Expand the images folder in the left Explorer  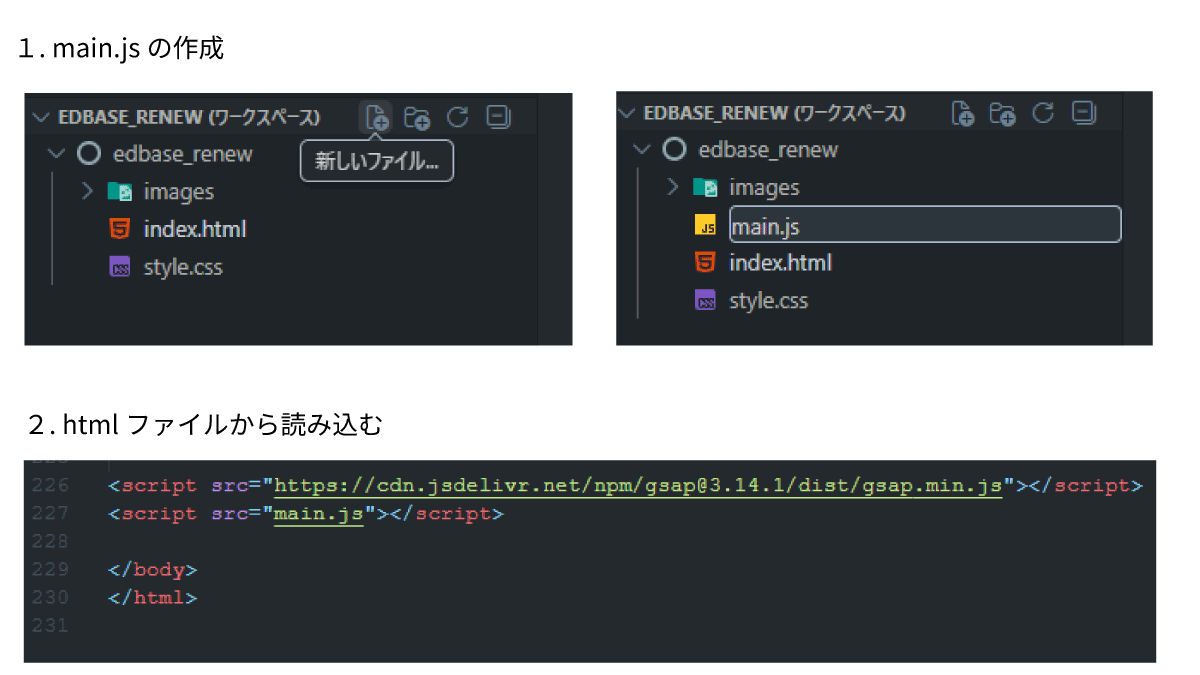pos(87,191)
